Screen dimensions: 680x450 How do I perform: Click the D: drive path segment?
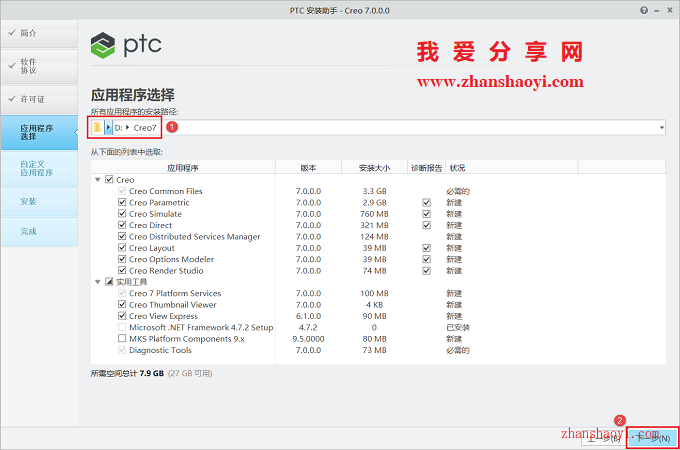coord(118,128)
